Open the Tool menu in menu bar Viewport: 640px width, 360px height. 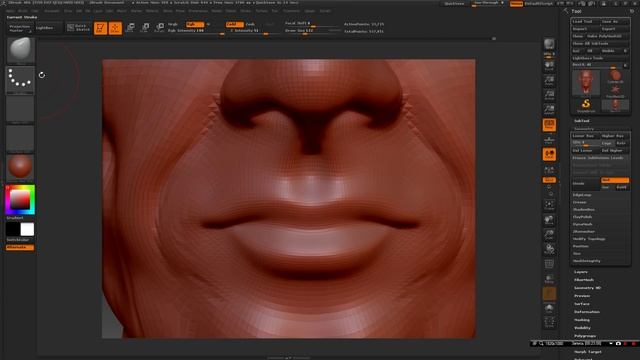(275, 11)
